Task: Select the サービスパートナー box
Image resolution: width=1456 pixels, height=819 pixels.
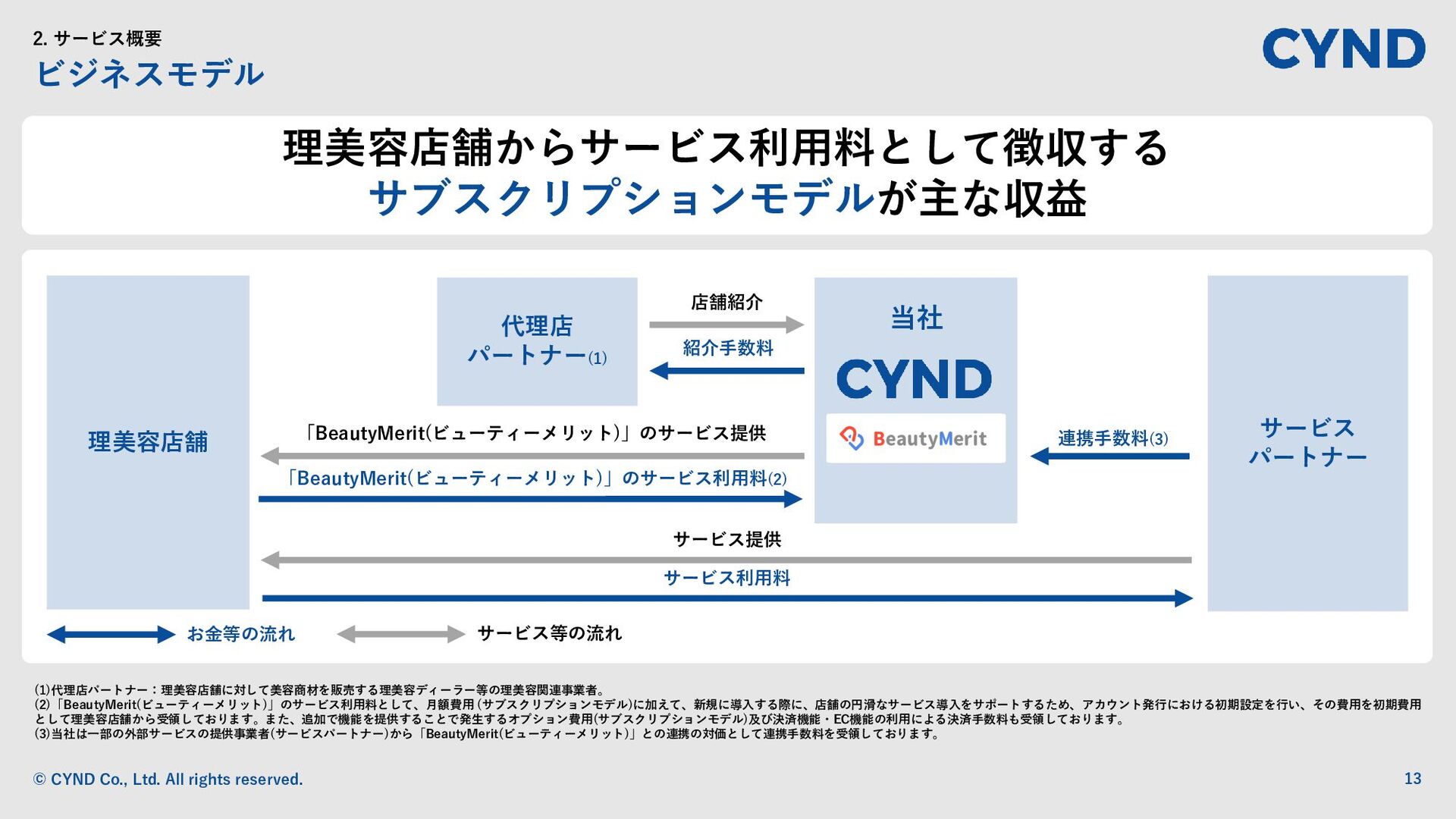Action: point(1307,443)
